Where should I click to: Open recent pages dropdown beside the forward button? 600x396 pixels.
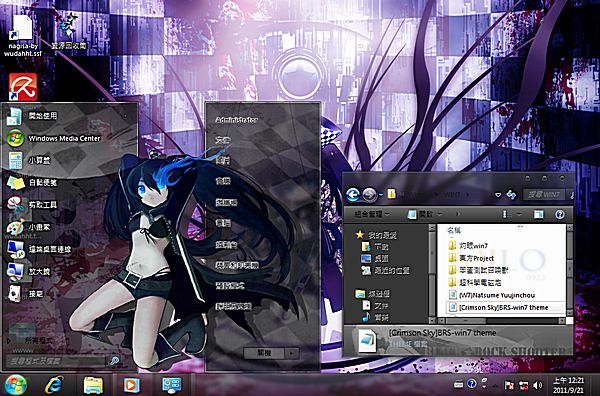(x=381, y=195)
